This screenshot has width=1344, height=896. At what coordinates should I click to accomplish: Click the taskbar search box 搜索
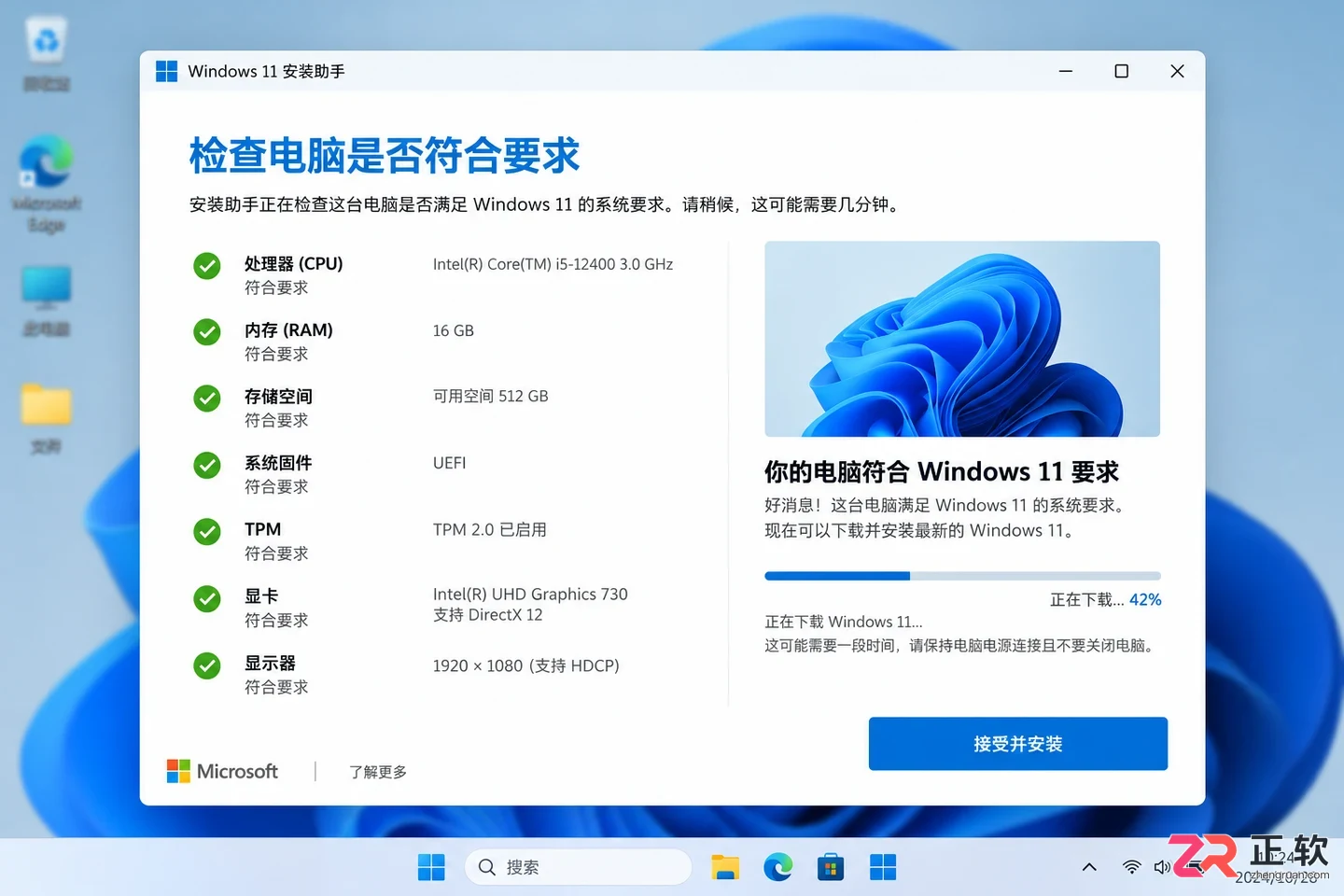pos(578,867)
